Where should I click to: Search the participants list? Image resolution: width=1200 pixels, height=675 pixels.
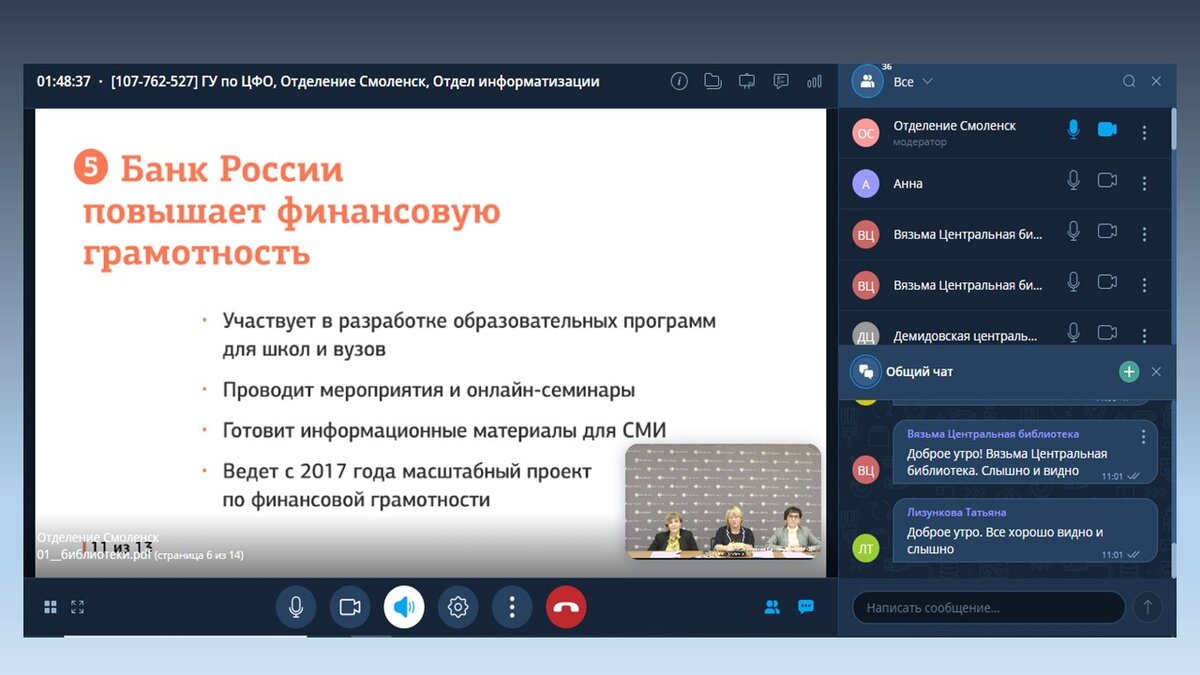tap(1129, 81)
